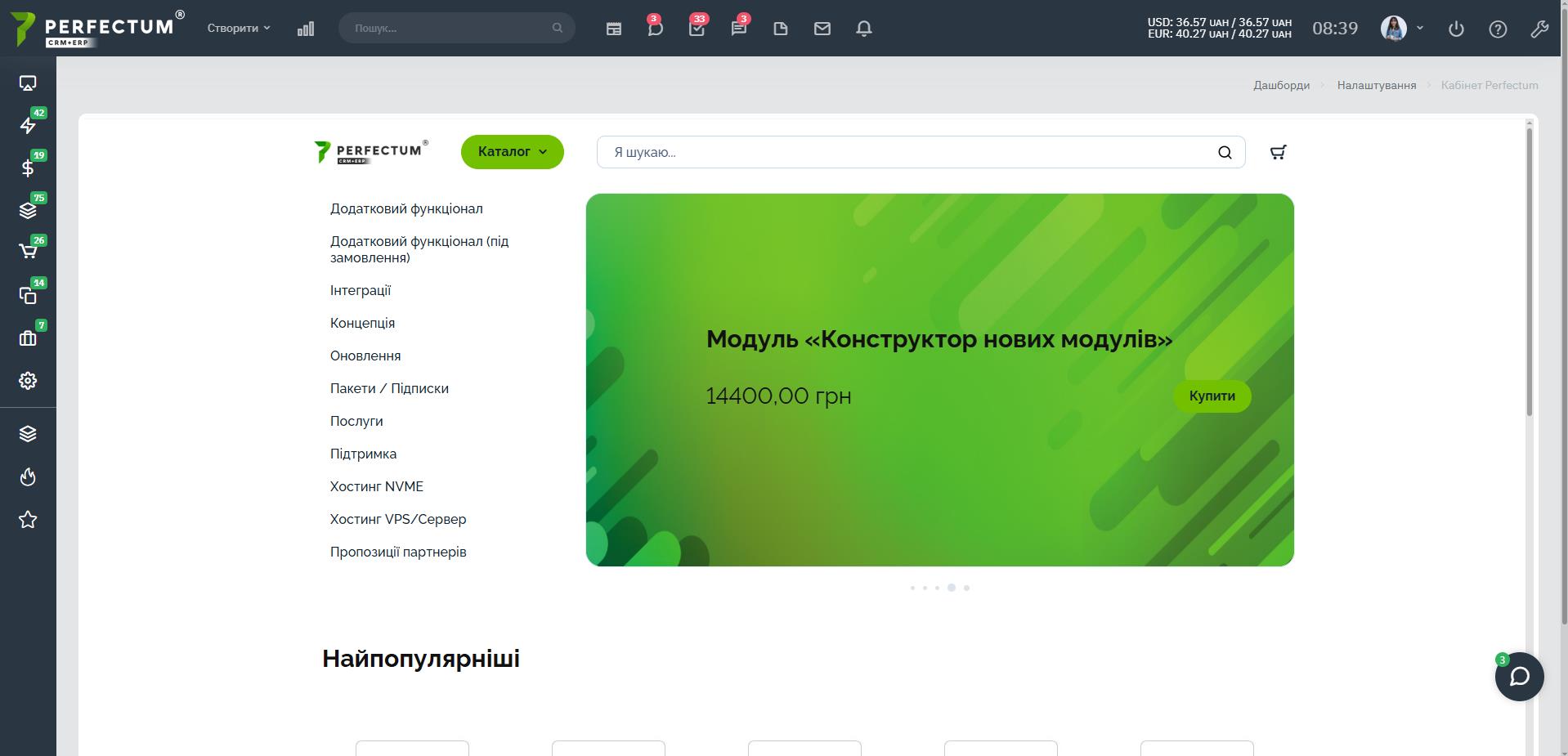Show the last banner carousel slide dot
Image resolution: width=1568 pixels, height=756 pixels.
pyautogui.click(x=966, y=588)
